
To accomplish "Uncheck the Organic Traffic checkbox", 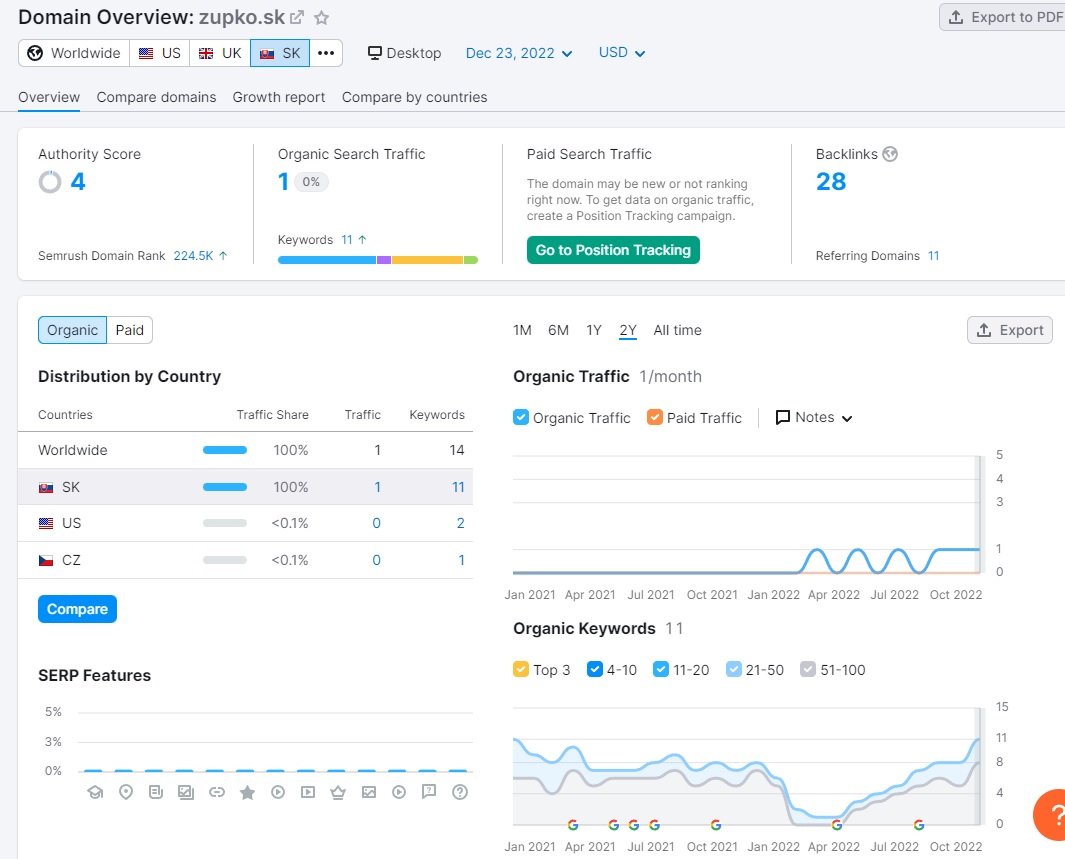I will [x=521, y=418].
